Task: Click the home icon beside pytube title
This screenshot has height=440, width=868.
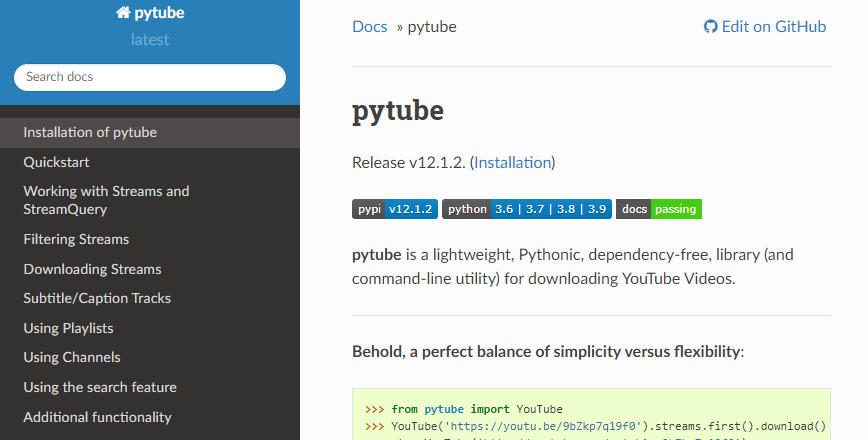Action: tap(123, 13)
